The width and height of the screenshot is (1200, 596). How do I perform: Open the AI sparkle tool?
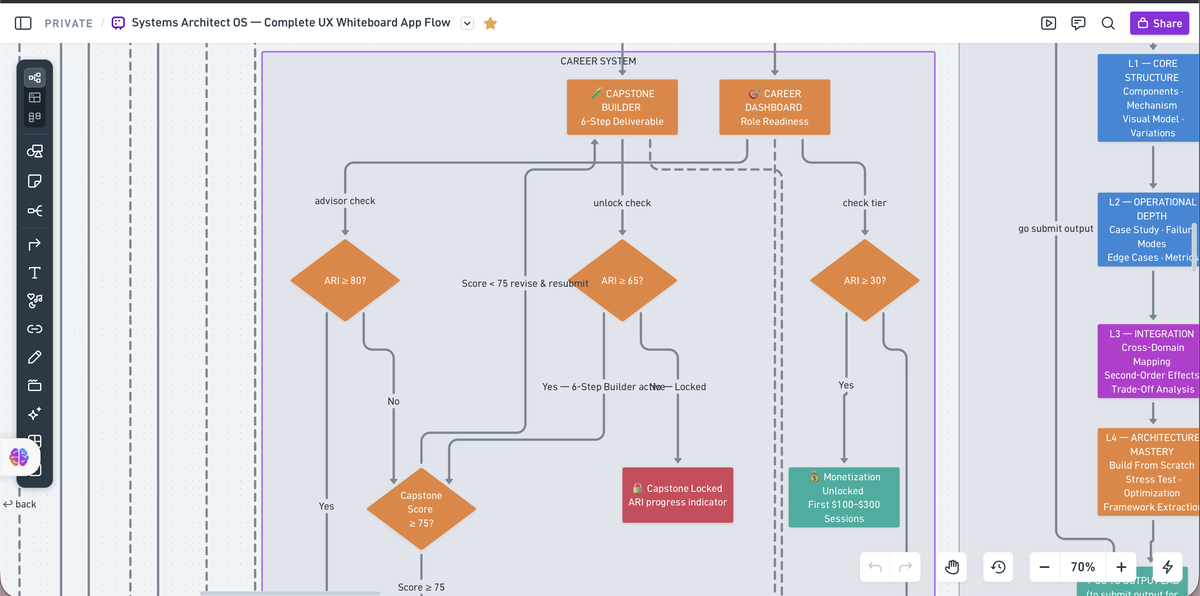coord(35,413)
